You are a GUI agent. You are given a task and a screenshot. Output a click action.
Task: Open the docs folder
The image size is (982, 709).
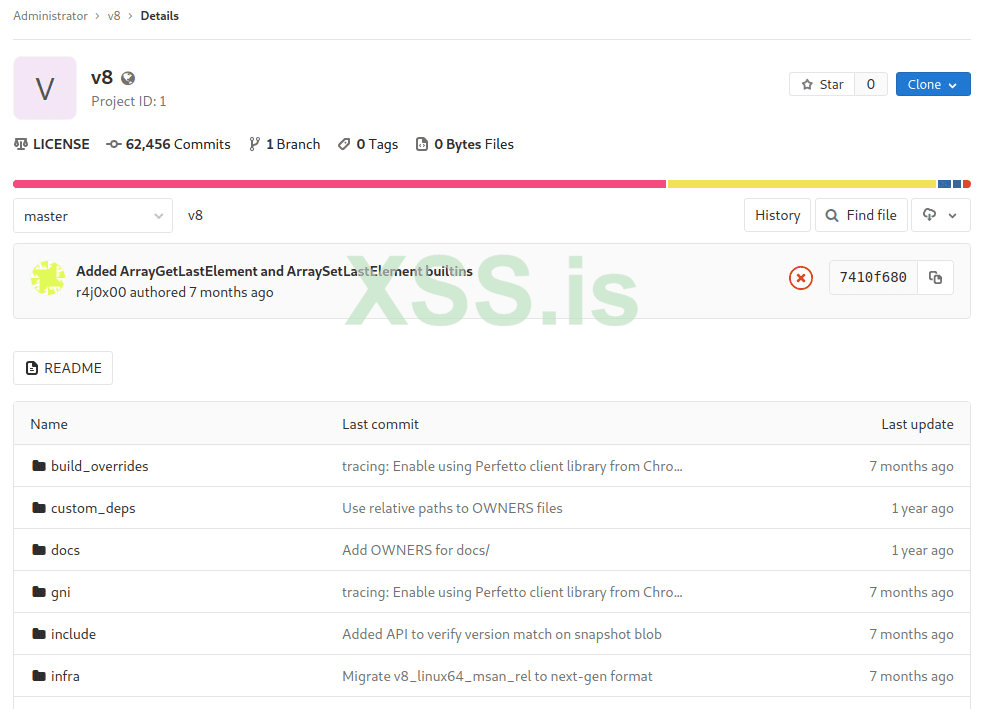(x=65, y=551)
